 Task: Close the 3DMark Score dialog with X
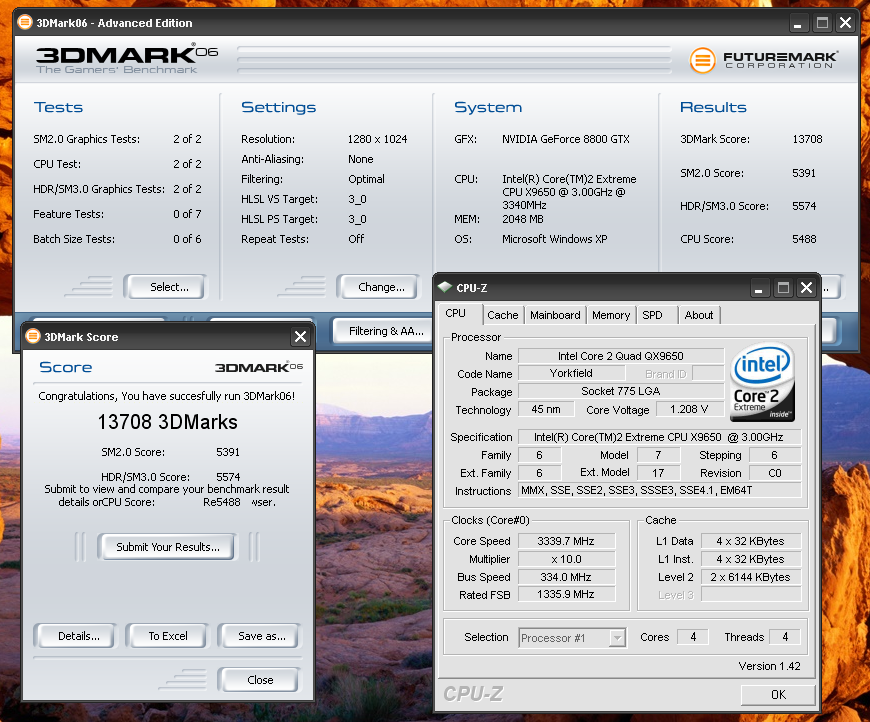click(x=300, y=336)
